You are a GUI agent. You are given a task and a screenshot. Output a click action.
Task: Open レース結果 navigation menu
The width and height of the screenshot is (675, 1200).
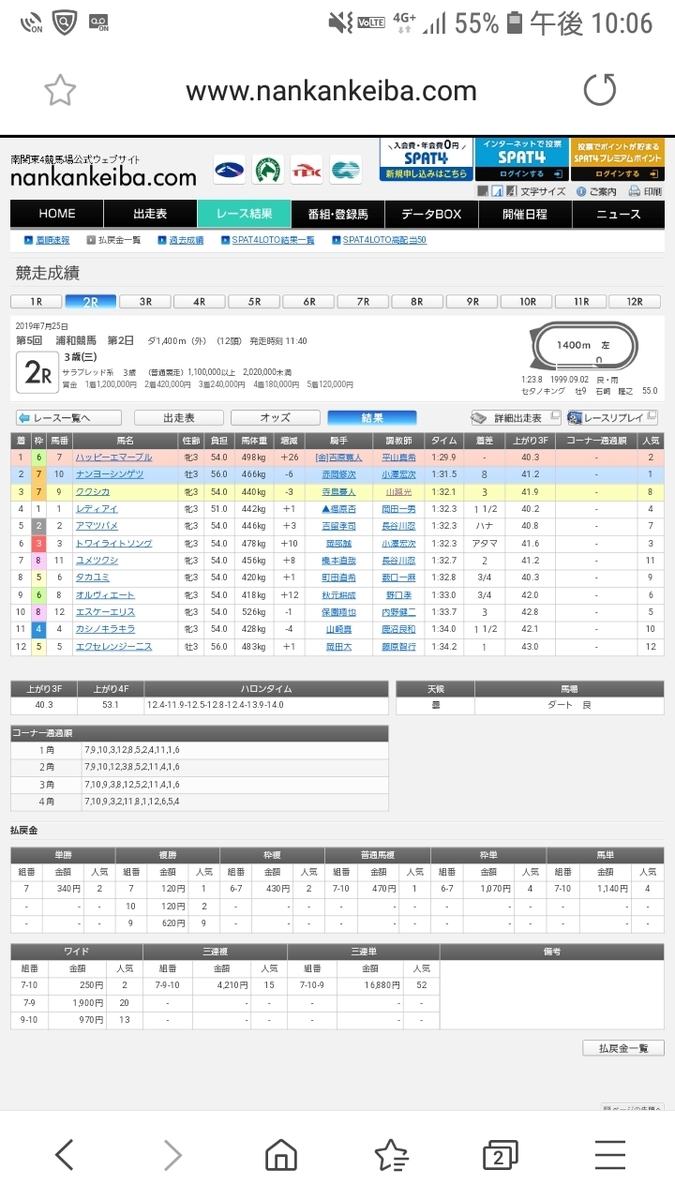244,214
